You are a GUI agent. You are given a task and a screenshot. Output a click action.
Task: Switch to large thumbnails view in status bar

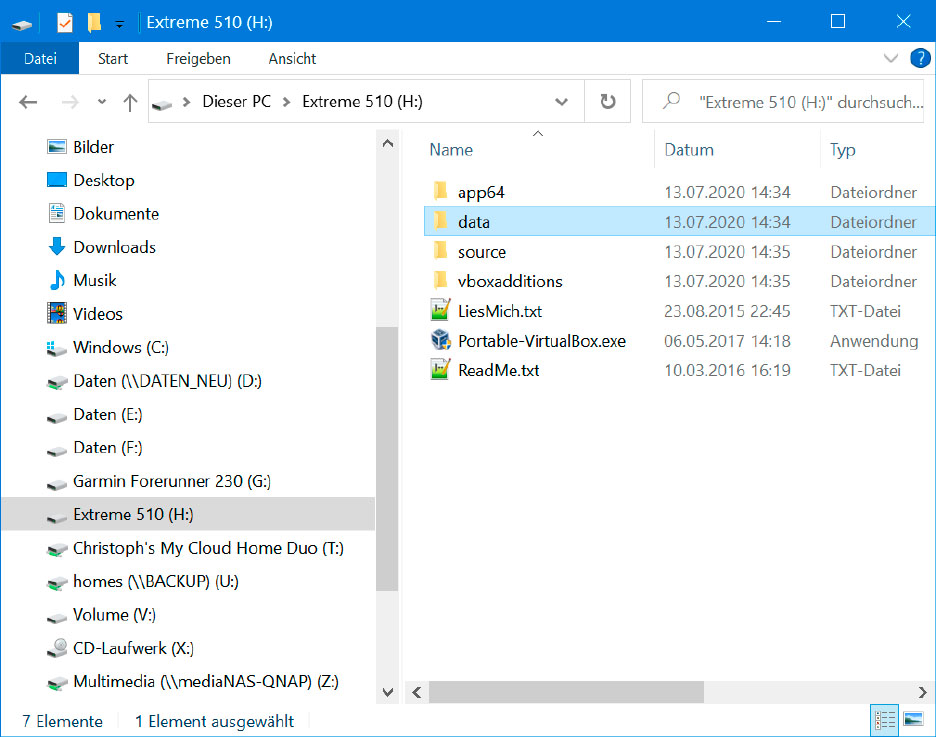(x=913, y=719)
